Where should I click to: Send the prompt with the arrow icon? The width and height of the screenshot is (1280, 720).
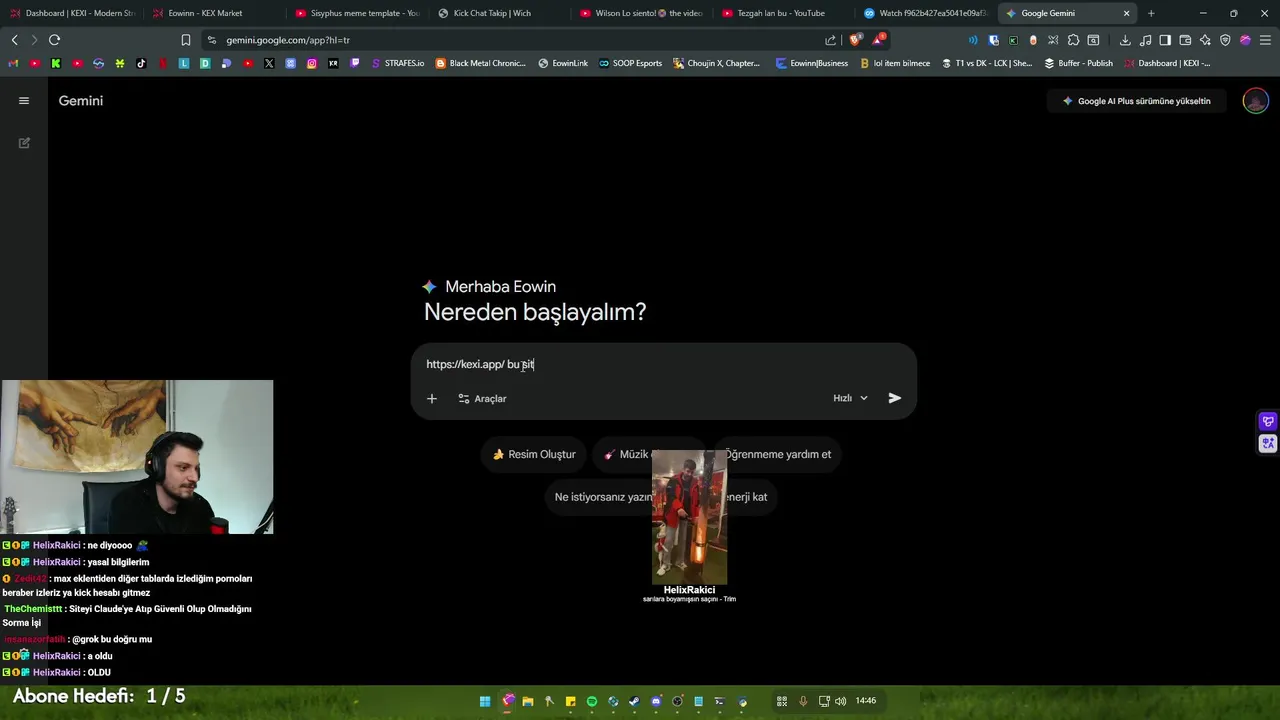coord(895,398)
